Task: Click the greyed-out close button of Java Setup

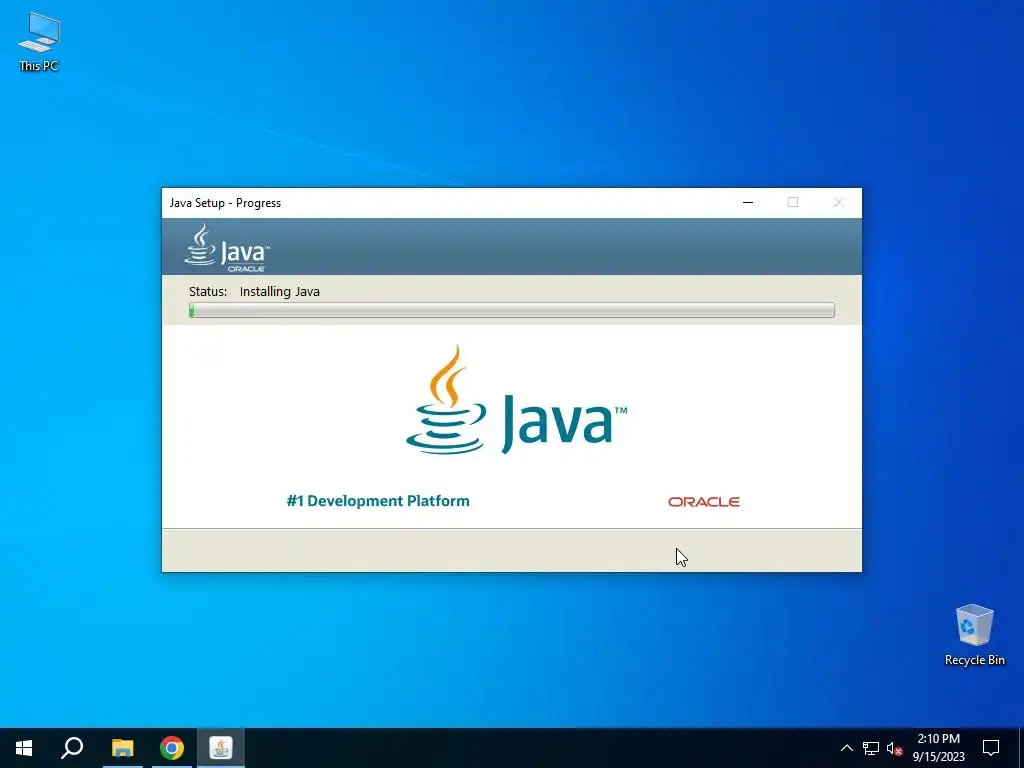Action: 839,202
